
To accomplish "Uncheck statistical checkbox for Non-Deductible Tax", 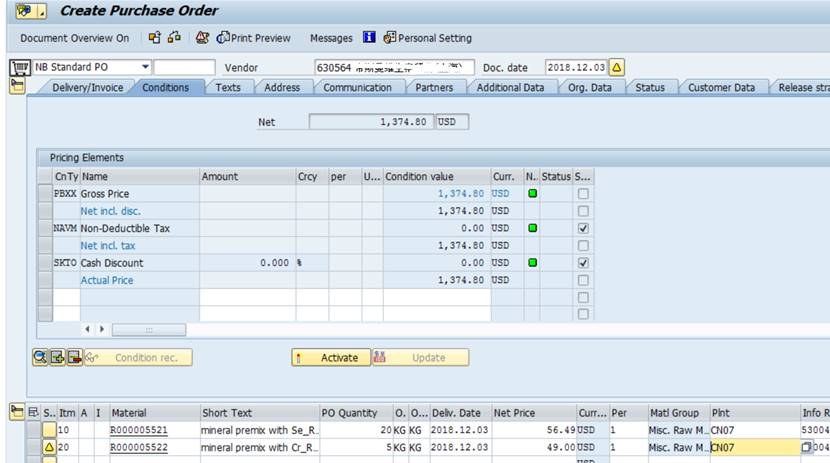I will [583, 229].
